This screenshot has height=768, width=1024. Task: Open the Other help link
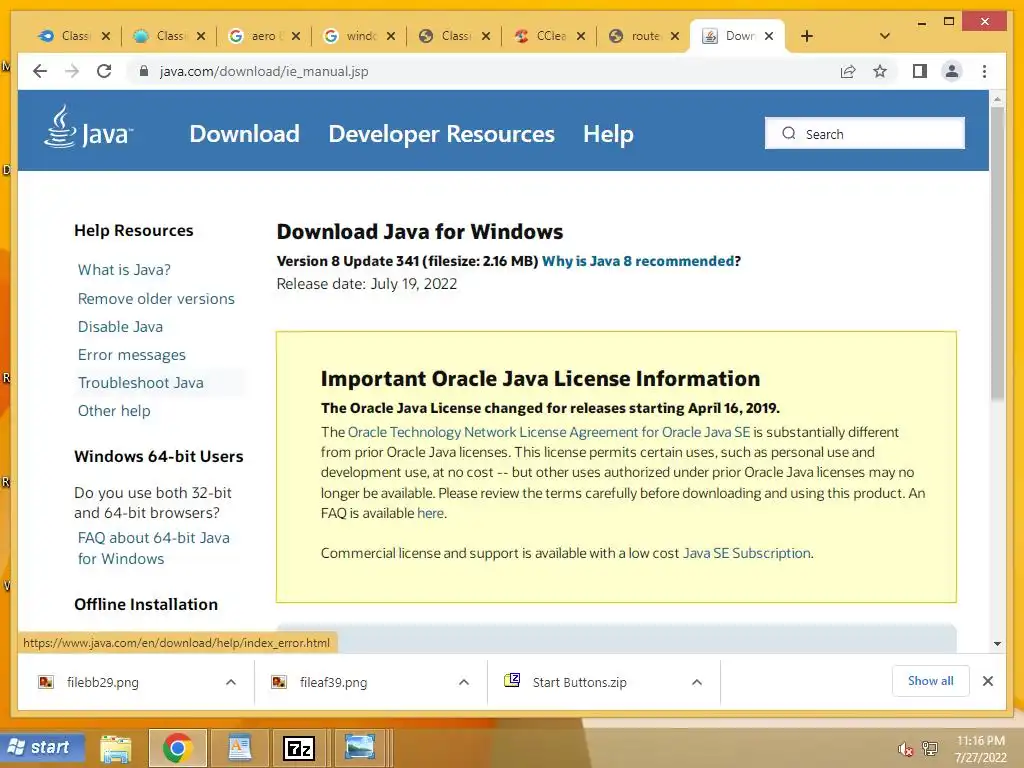[x=114, y=411]
